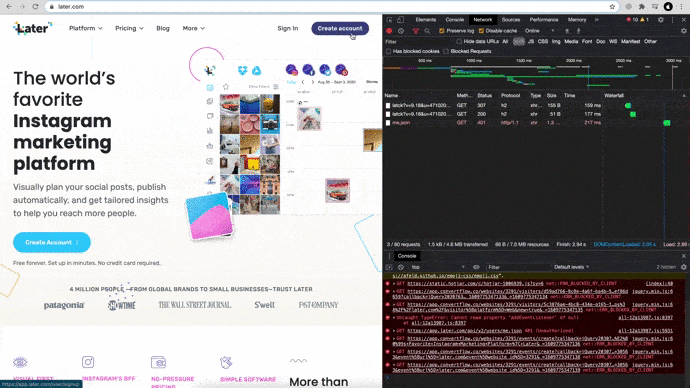Open network search magnifier icon
Image resolution: width=690 pixels, height=388 pixels.
pos(427,31)
